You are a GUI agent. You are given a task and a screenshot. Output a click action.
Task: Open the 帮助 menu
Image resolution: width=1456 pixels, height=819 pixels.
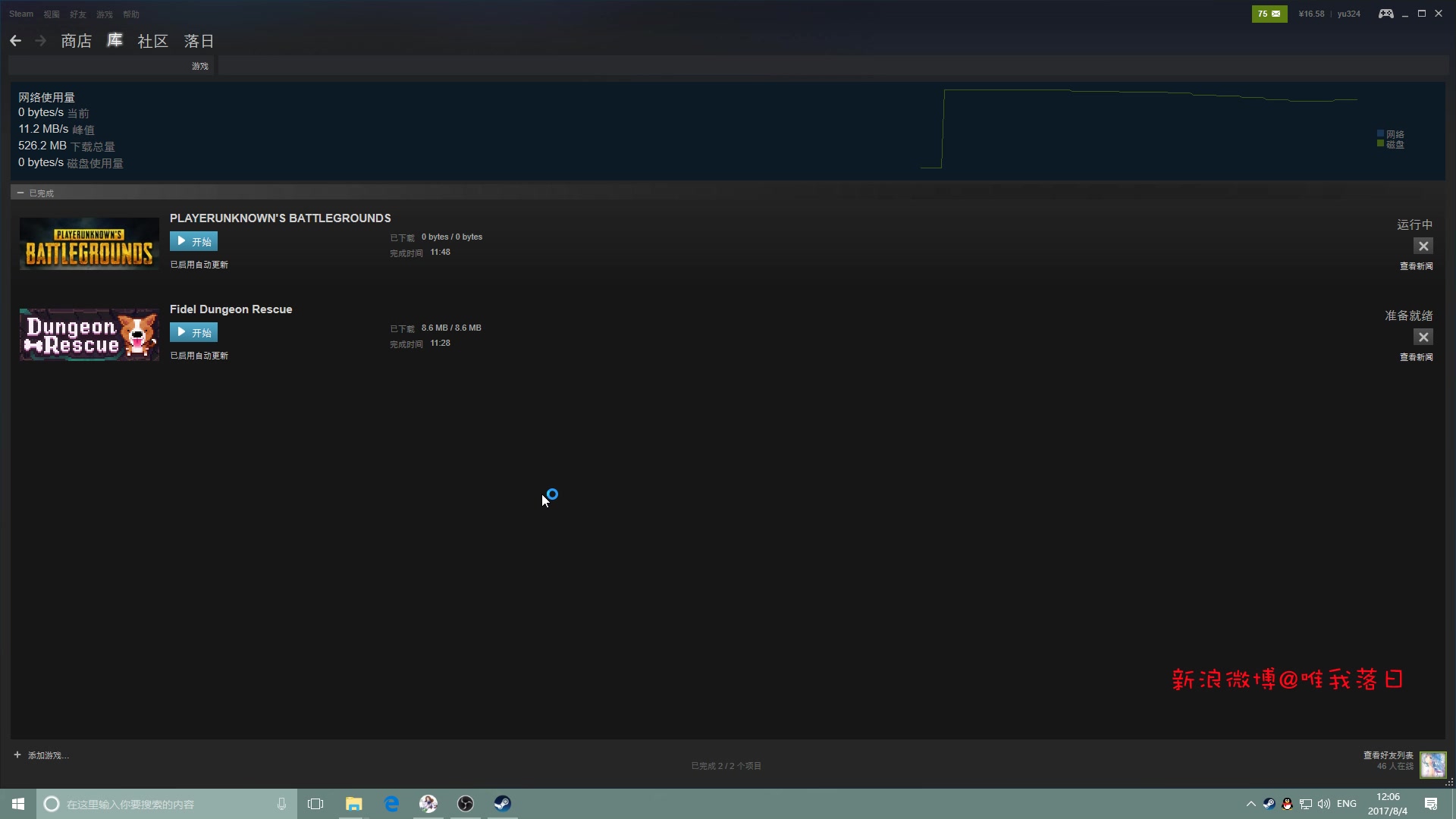(x=131, y=14)
